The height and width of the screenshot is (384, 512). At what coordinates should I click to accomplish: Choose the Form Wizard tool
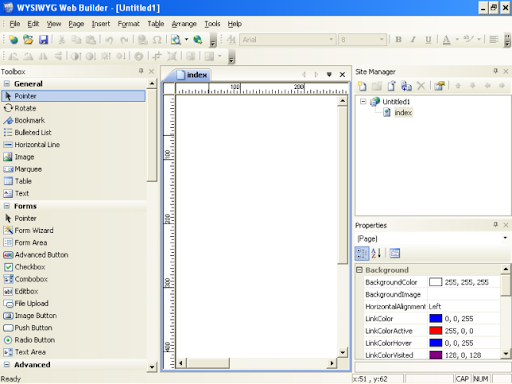pyautogui.click(x=73, y=230)
